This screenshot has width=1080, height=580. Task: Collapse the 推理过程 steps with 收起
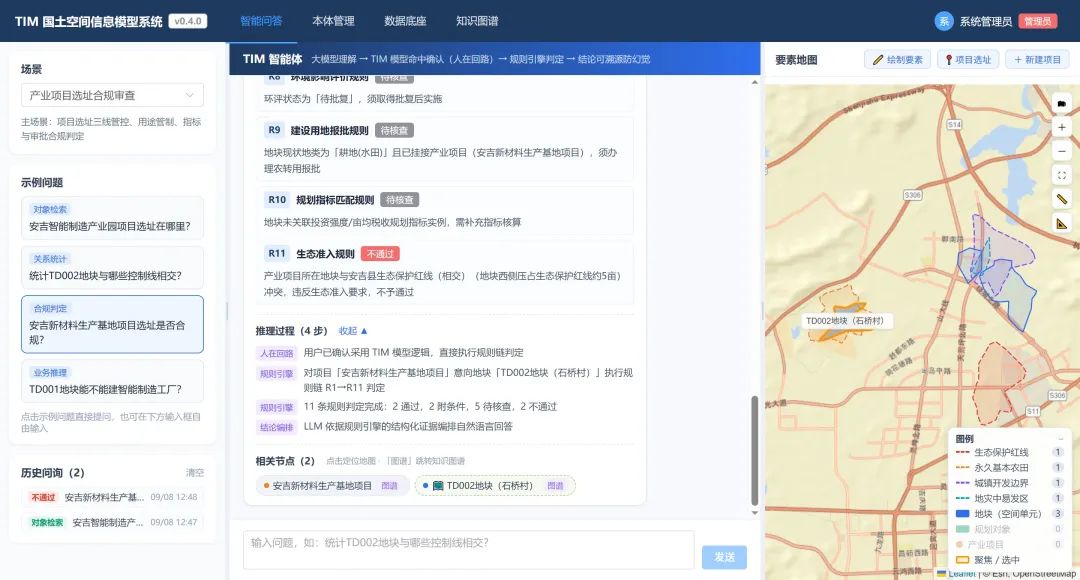(353, 331)
